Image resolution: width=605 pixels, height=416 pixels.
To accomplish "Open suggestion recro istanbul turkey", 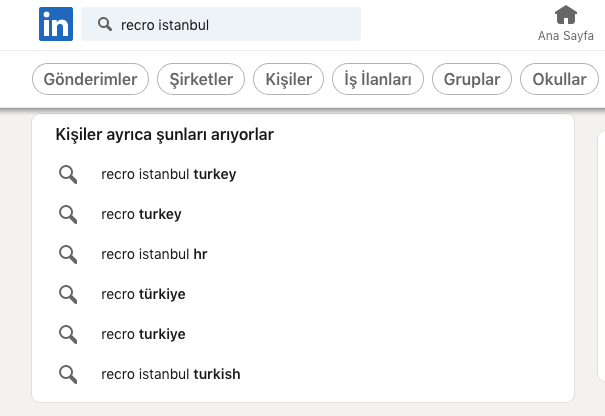I will (168, 174).
